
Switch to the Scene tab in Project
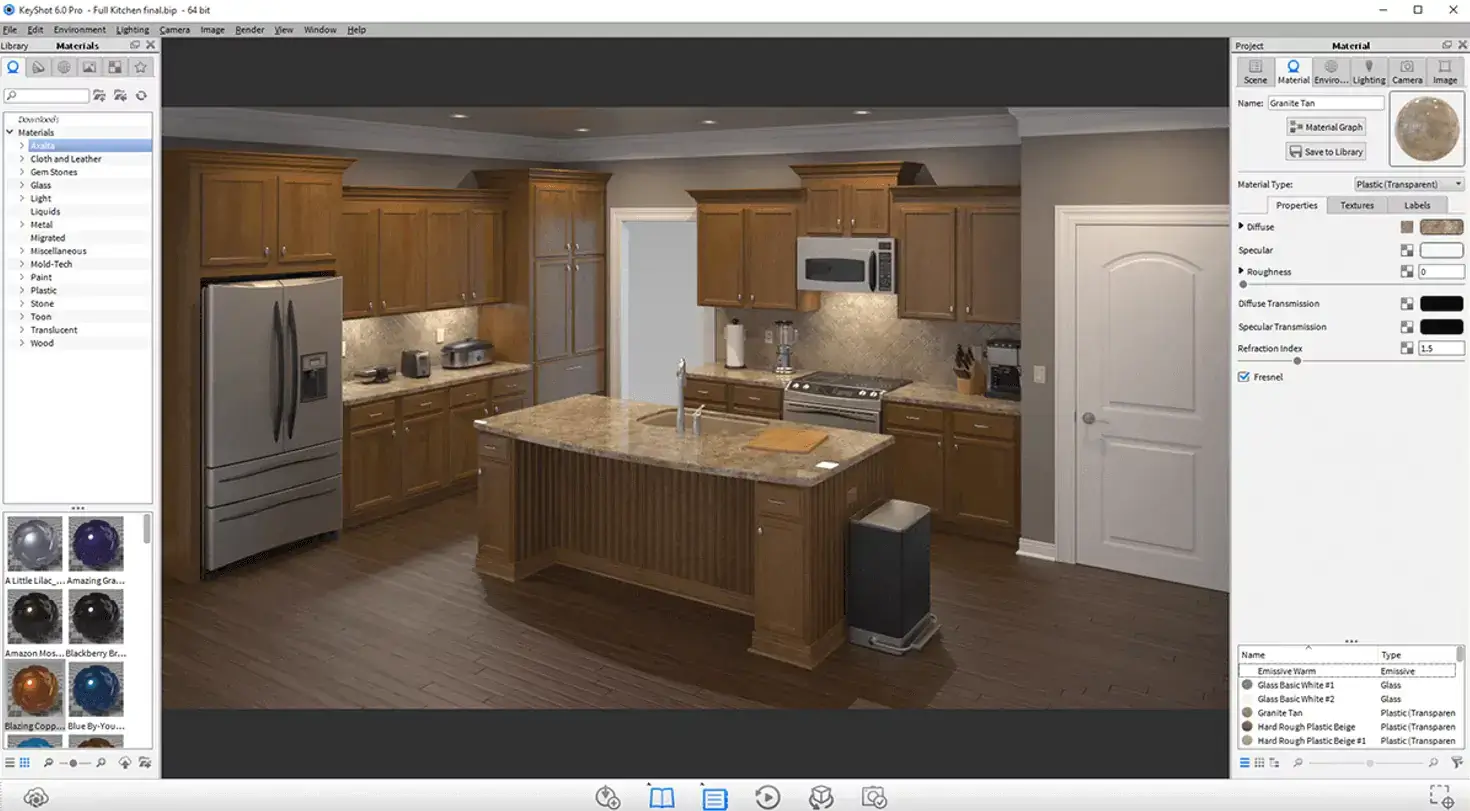click(1255, 71)
